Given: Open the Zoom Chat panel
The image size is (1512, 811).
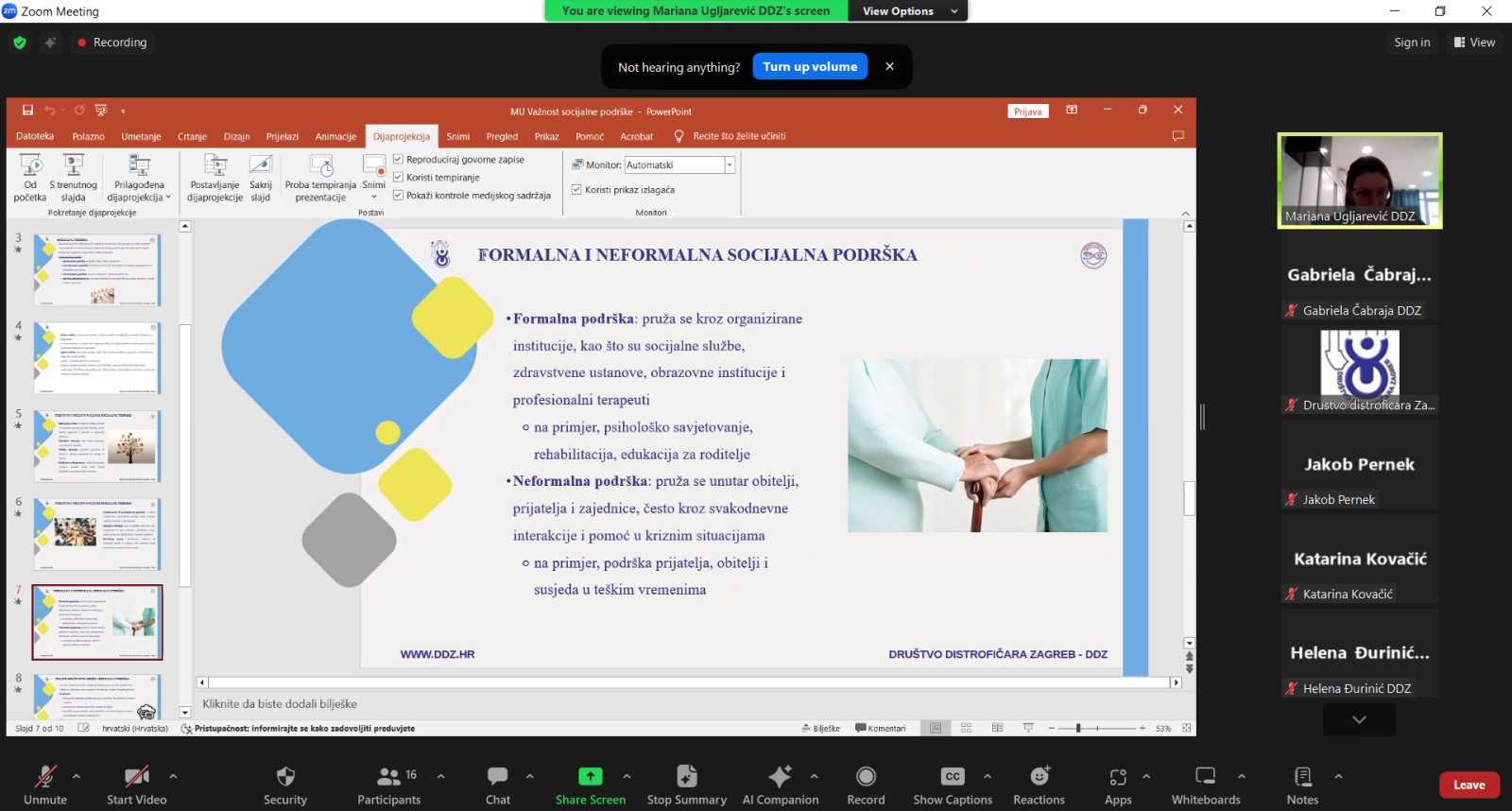Looking at the screenshot, I should (x=497, y=777).
